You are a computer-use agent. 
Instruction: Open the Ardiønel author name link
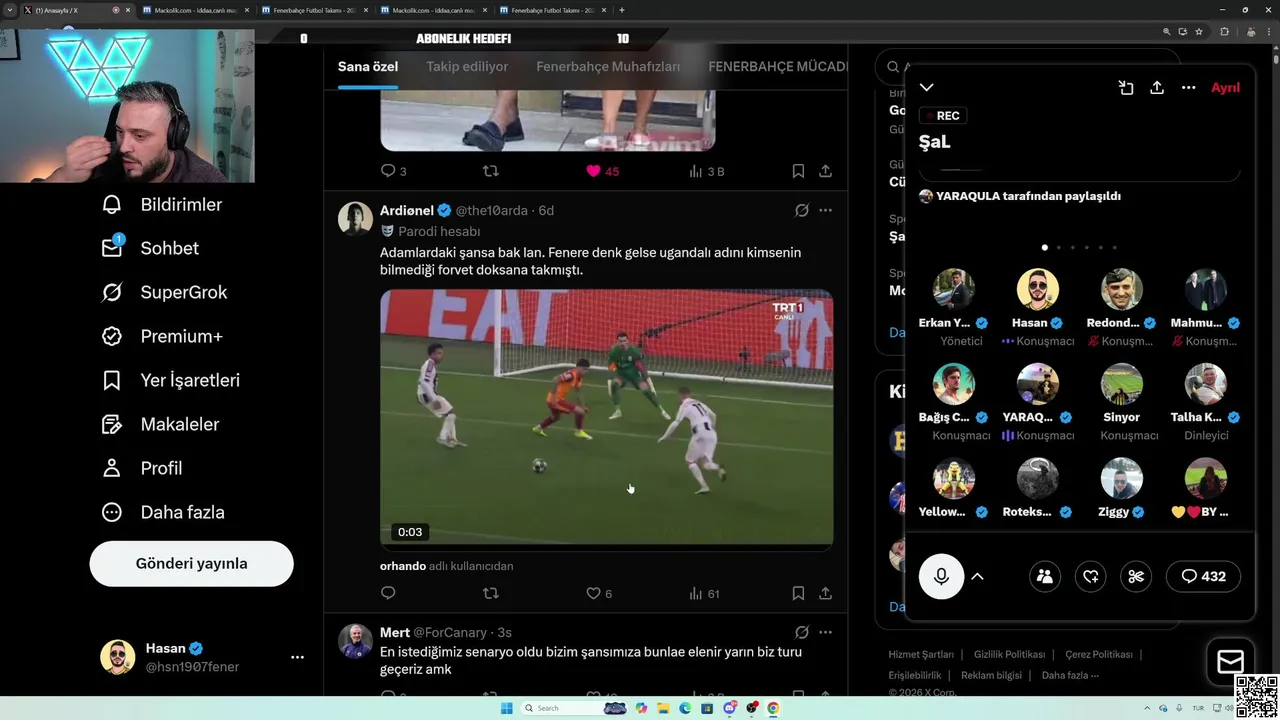coord(407,210)
